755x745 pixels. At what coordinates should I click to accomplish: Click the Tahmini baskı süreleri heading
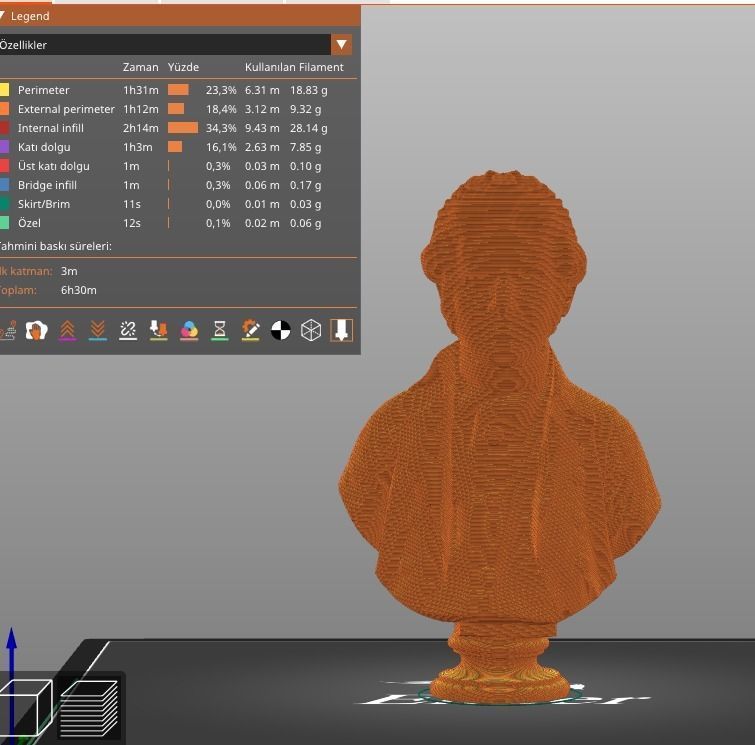click(x=55, y=246)
